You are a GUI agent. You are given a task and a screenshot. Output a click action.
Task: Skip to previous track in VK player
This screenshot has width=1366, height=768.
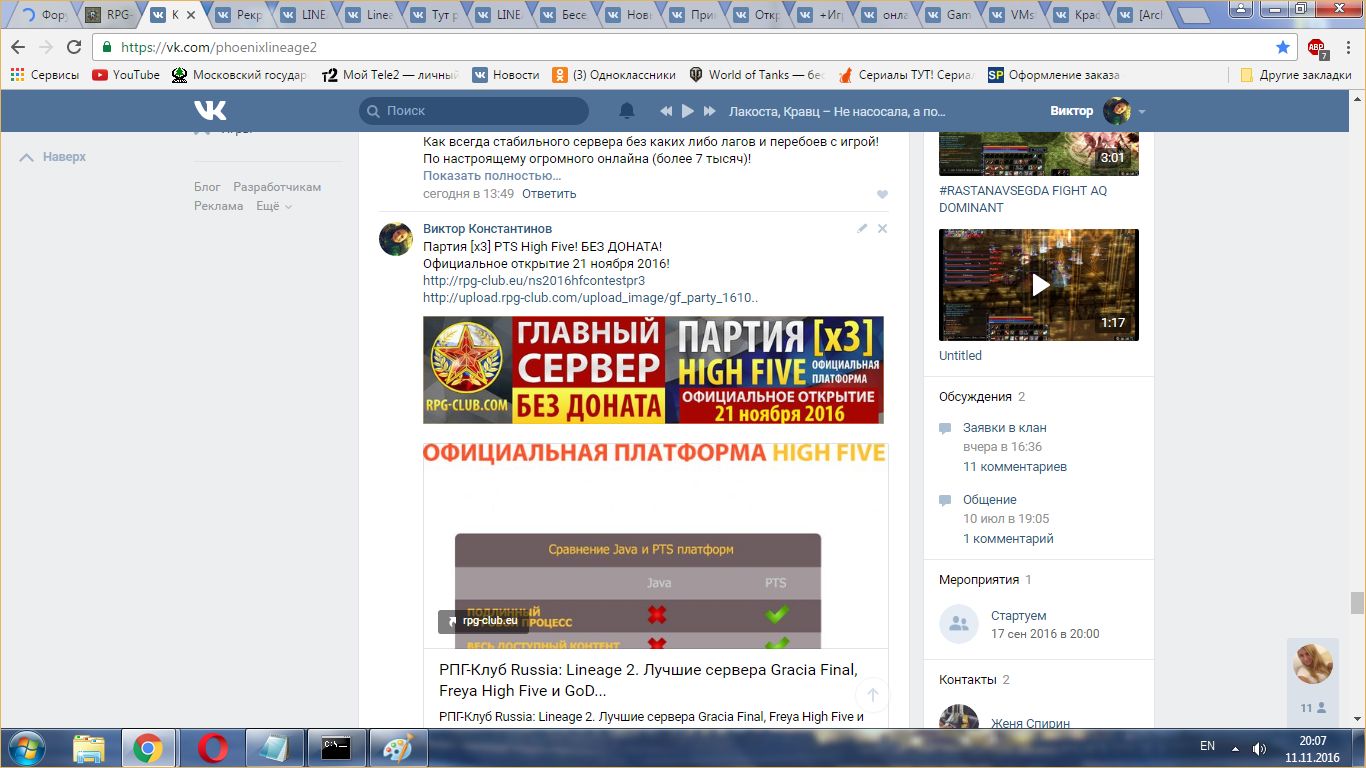tap(666, 111)
